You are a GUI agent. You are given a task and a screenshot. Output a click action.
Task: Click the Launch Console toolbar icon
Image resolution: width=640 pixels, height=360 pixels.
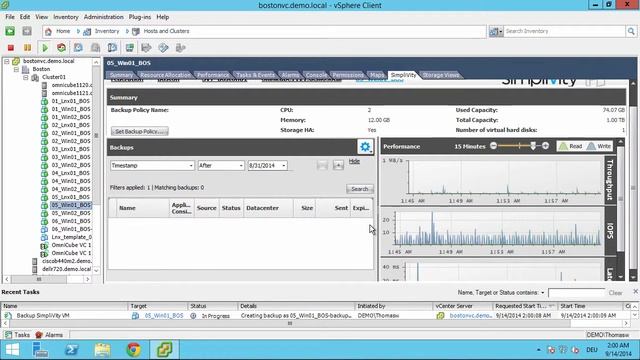coord(129,48)
